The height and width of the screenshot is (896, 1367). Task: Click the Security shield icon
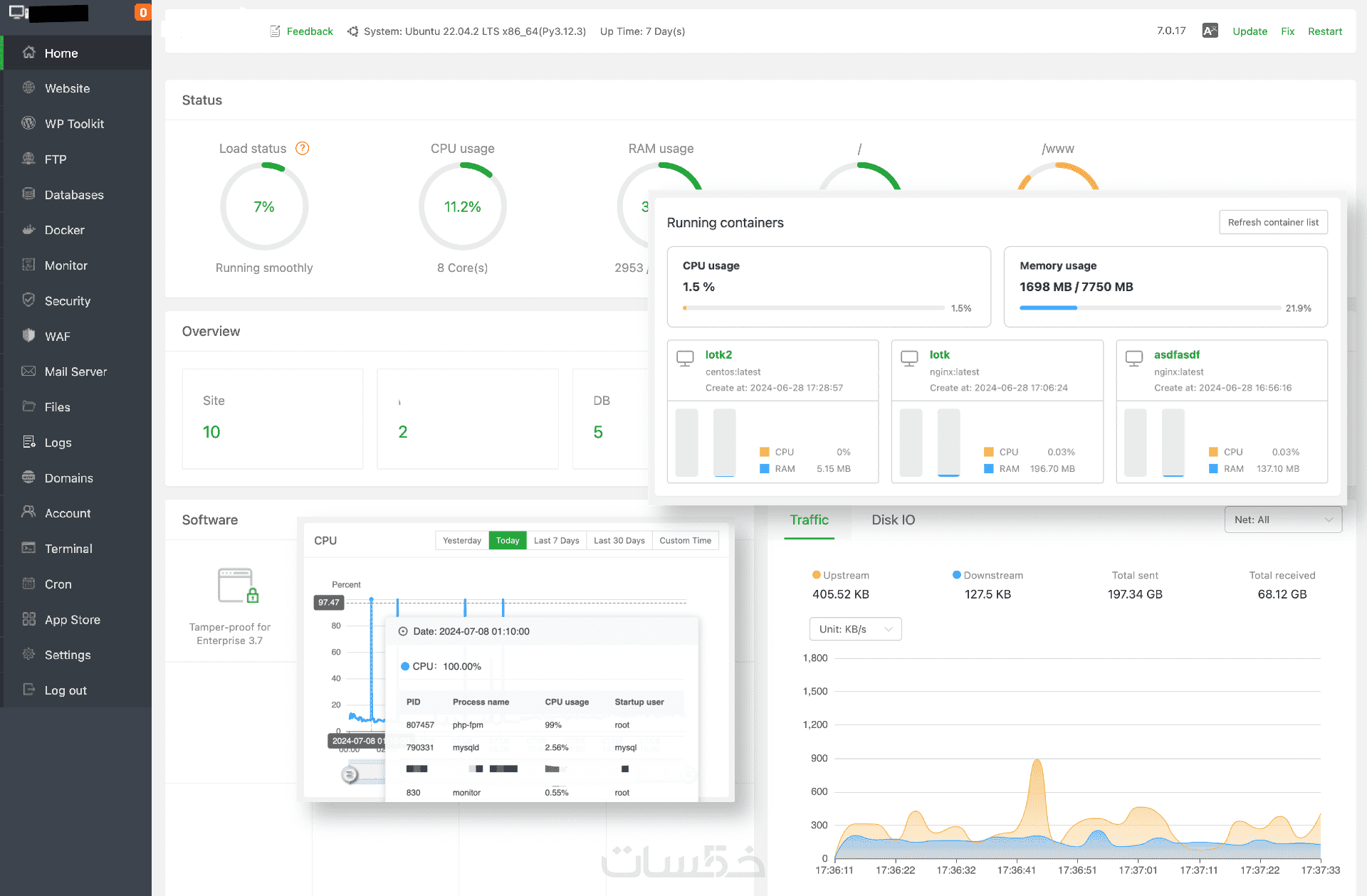[28, 300]
